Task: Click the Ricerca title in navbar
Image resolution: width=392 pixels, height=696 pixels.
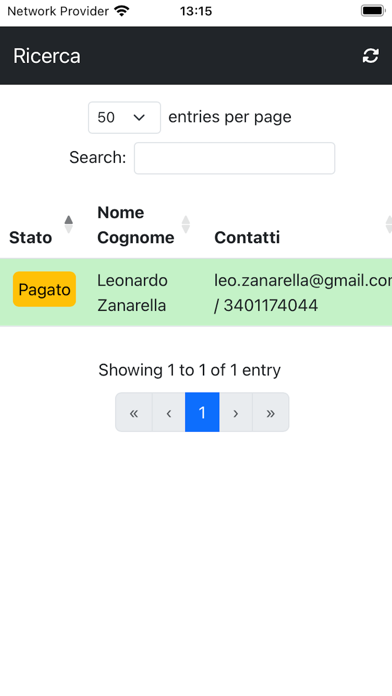Action: [x=47, y=56]
